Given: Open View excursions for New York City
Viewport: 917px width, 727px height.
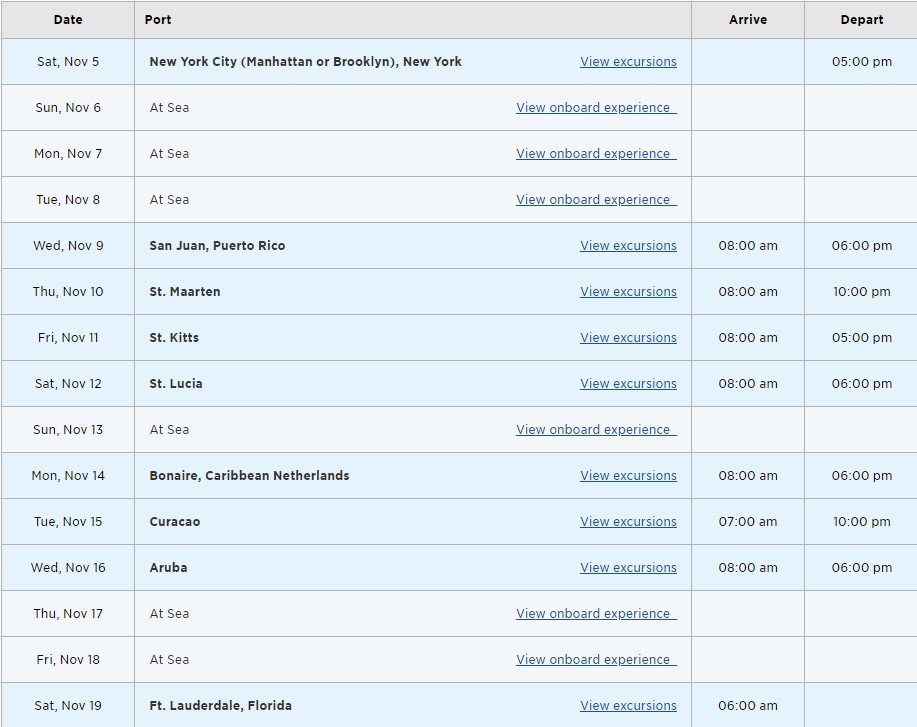Looking at the screenshot, I should [628, 61].
